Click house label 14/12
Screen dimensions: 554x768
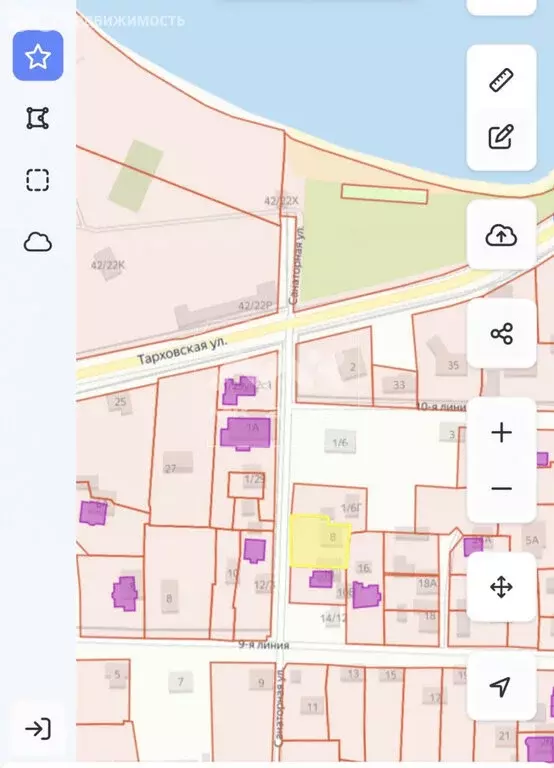click(x=333, y=618)
